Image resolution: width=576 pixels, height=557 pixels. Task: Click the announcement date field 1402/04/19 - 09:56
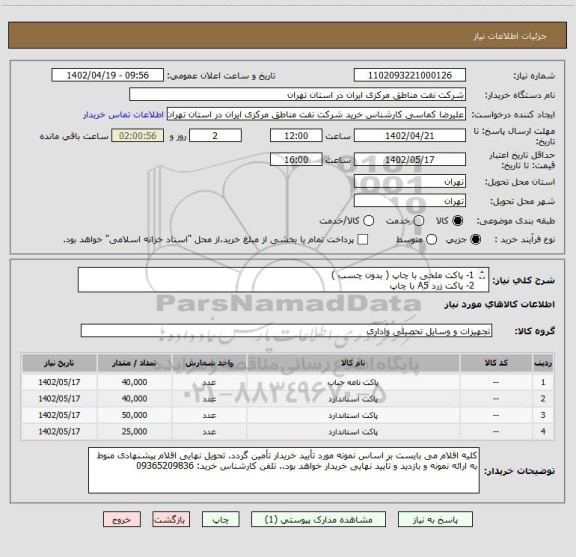click(x=108, y=75)
